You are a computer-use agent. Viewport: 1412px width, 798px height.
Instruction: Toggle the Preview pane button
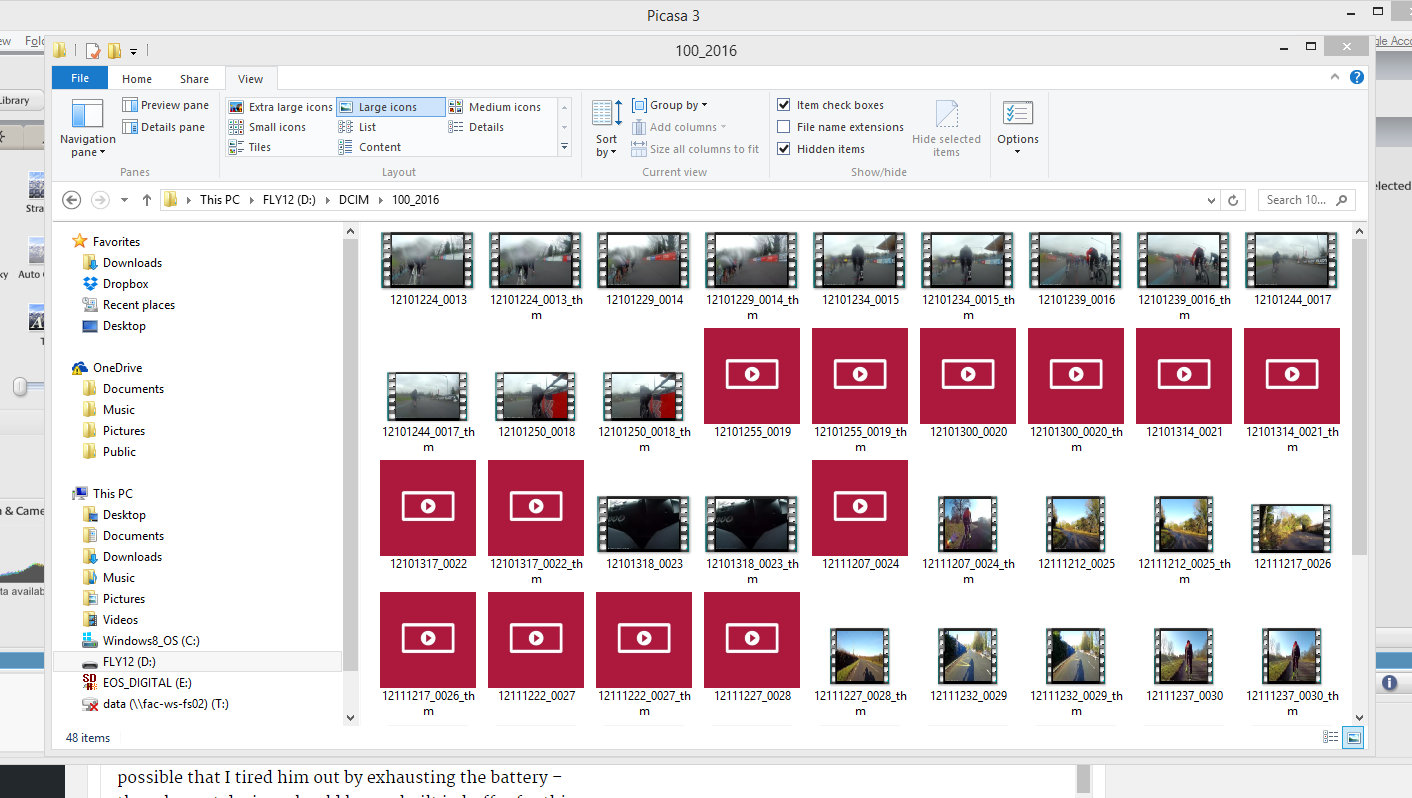pos(166,105)
